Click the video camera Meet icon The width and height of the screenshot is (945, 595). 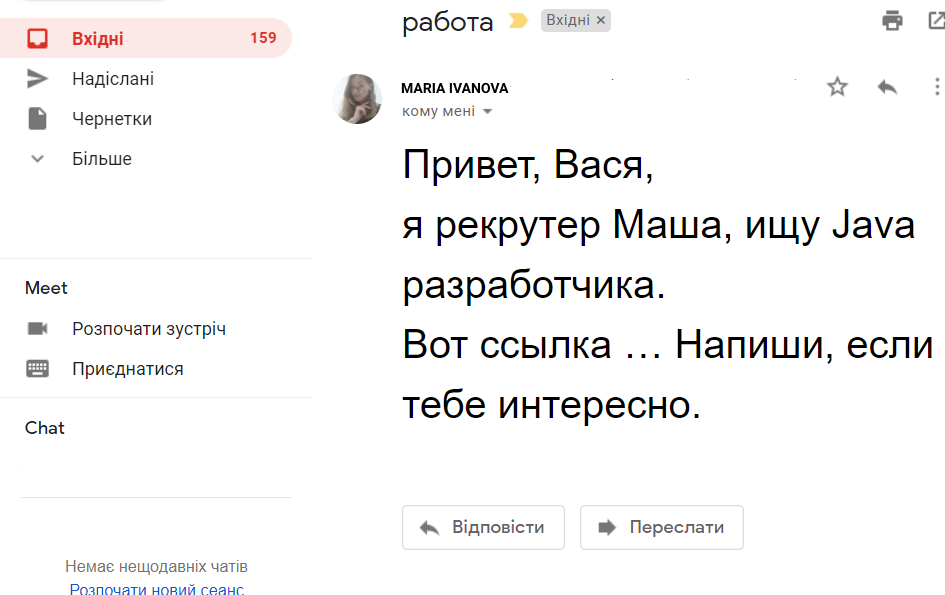point(37,329)
